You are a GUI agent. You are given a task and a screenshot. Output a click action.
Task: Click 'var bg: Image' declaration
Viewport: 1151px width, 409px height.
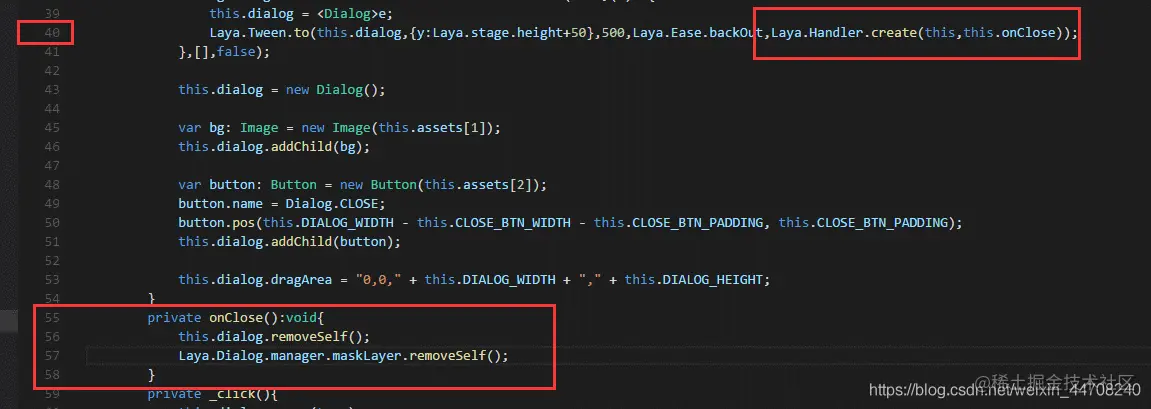pos(228,128)
